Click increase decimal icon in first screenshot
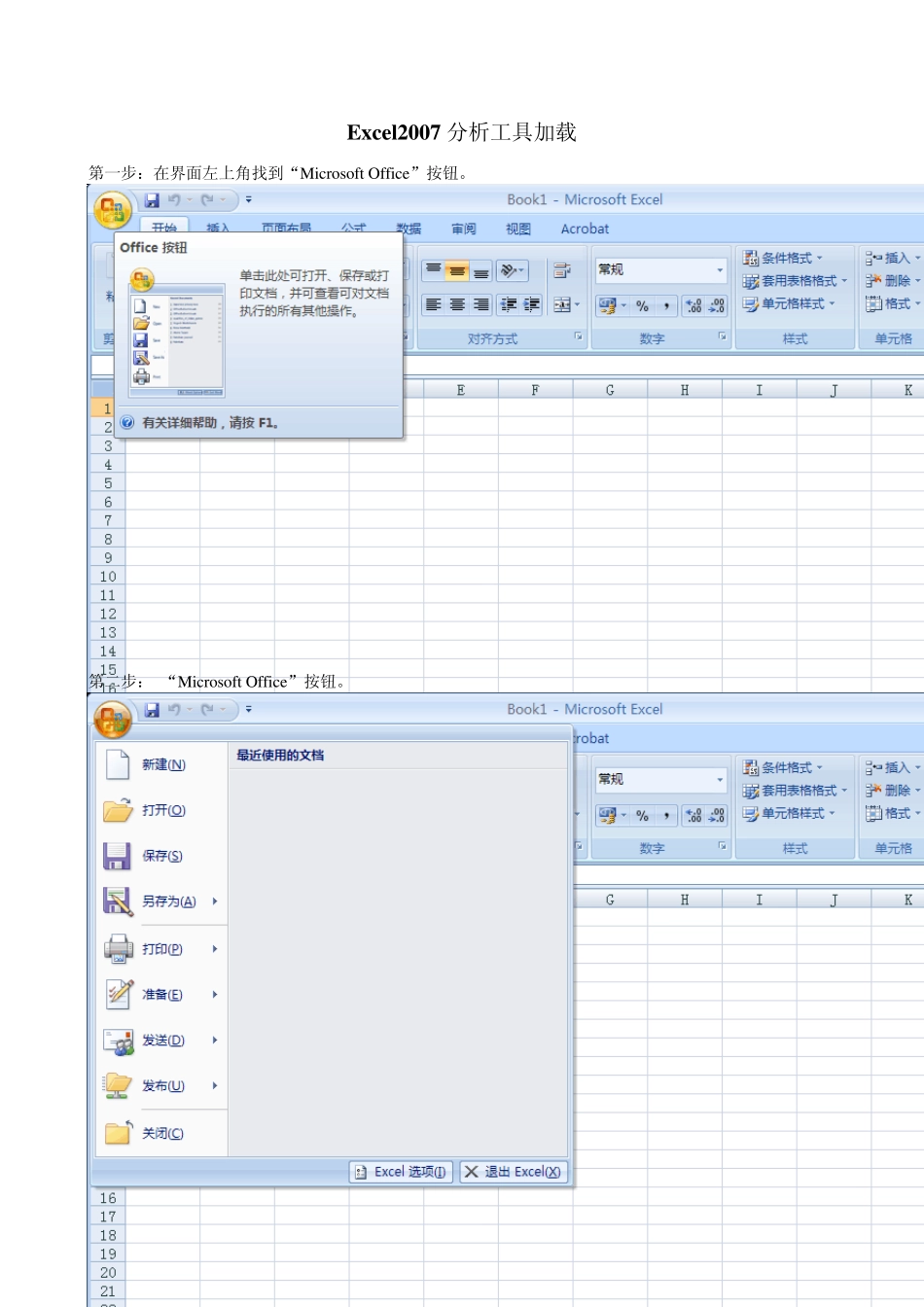This screenshot has width=924, height=1307. [x=693, y=305]
